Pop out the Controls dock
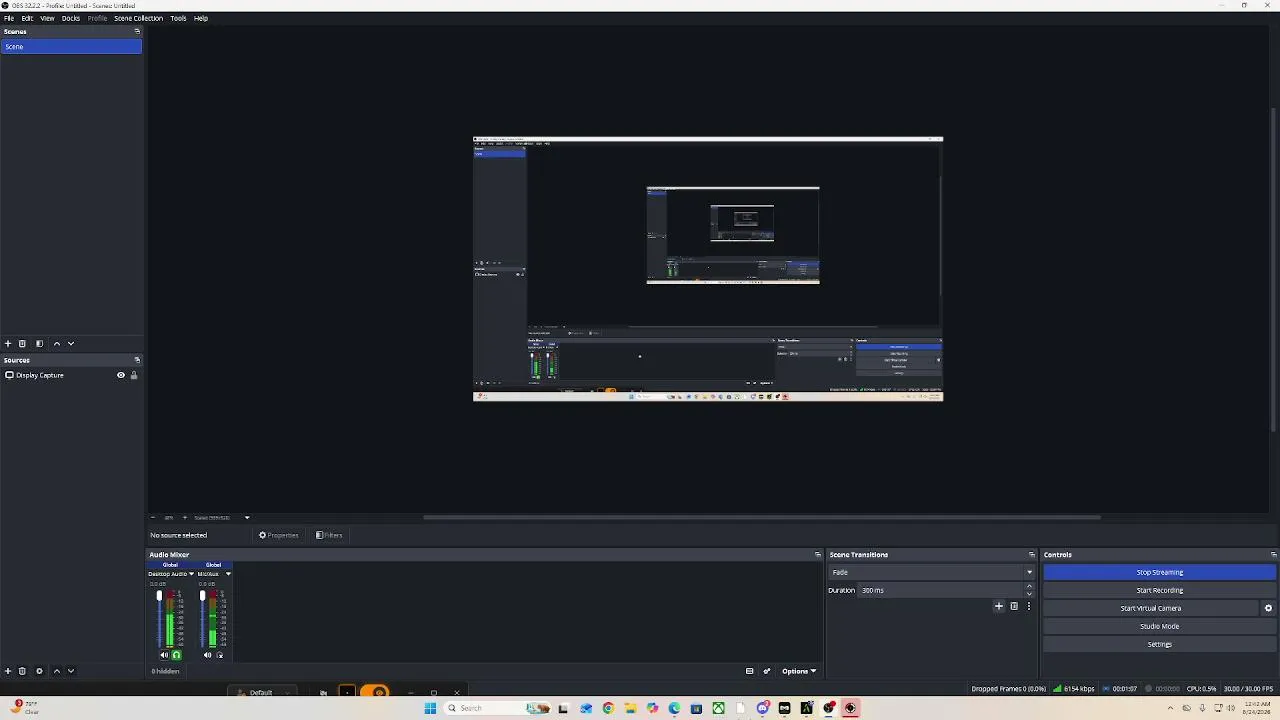This screenshot has width=1280, height=720. [x=1273, y=555]
